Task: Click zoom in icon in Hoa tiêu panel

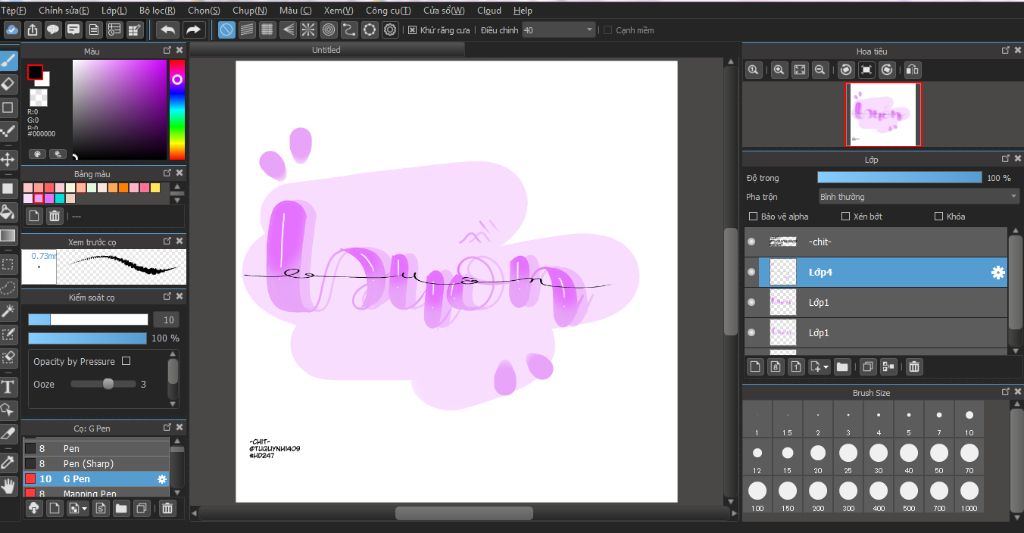Action: coord(779,70)
